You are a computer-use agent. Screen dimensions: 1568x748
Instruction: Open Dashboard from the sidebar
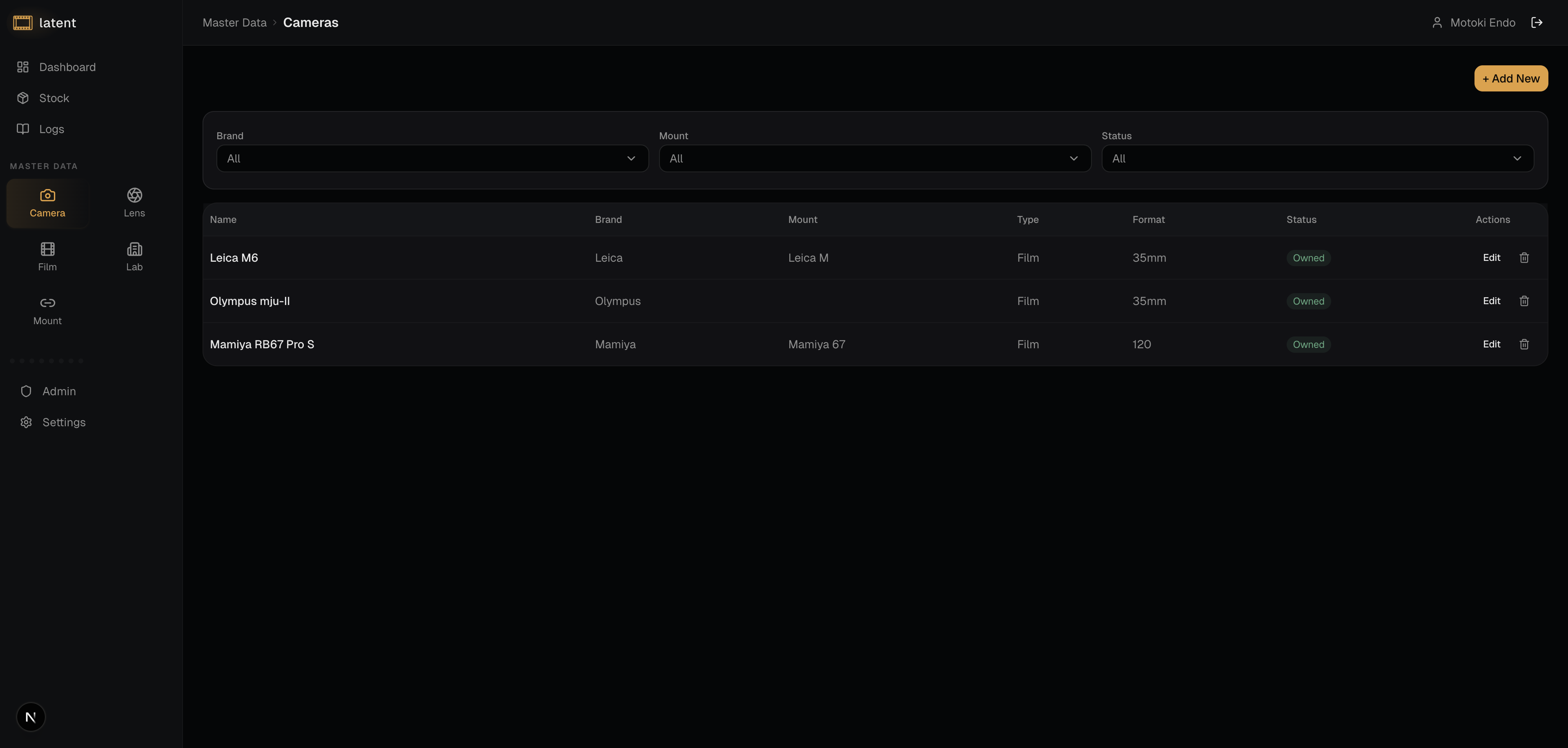67,67
